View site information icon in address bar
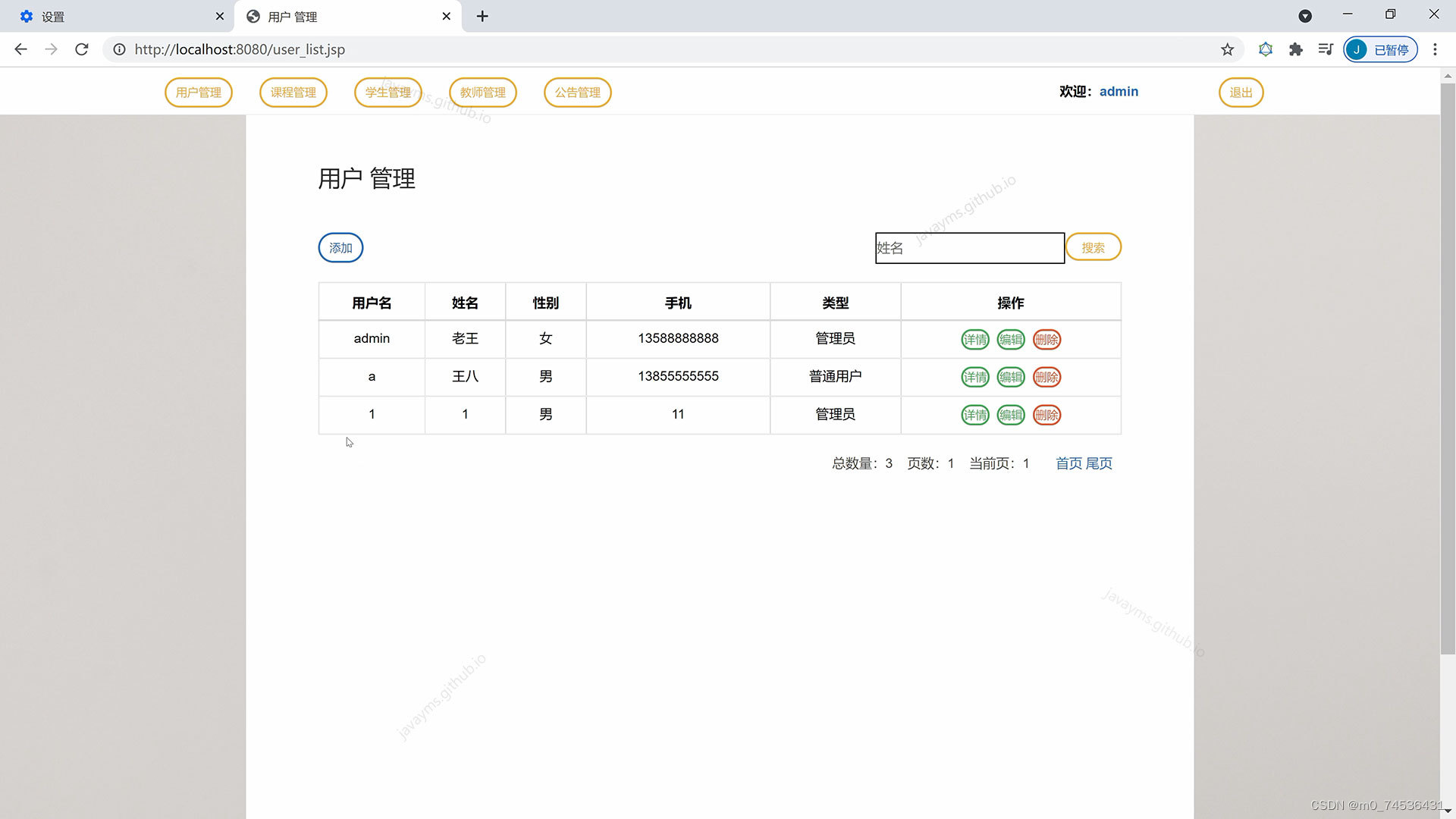The width and height of the screenshot is (1456, 819). click(x=119, y=49)
